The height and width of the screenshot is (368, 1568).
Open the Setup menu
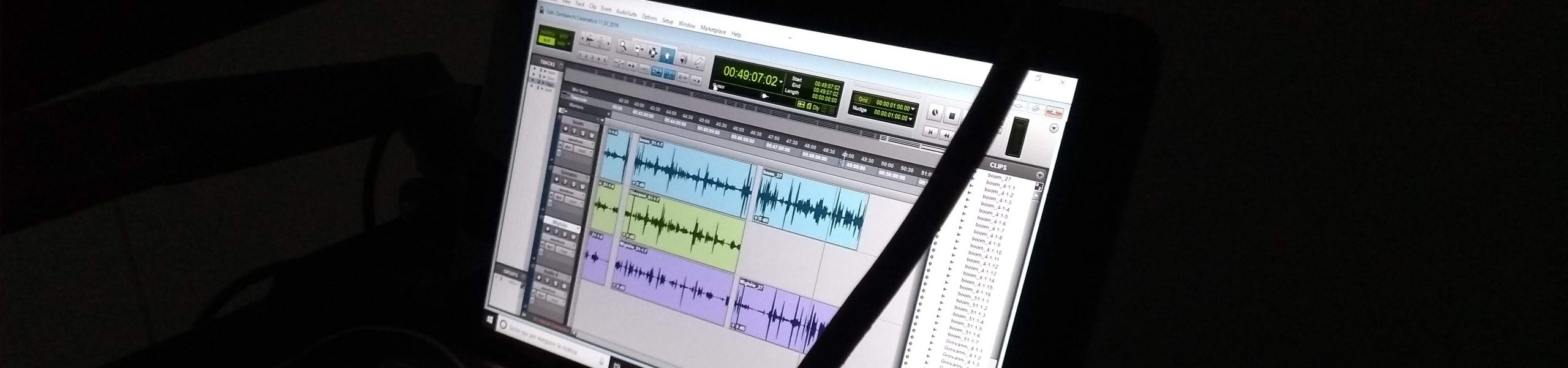point(668,21)
